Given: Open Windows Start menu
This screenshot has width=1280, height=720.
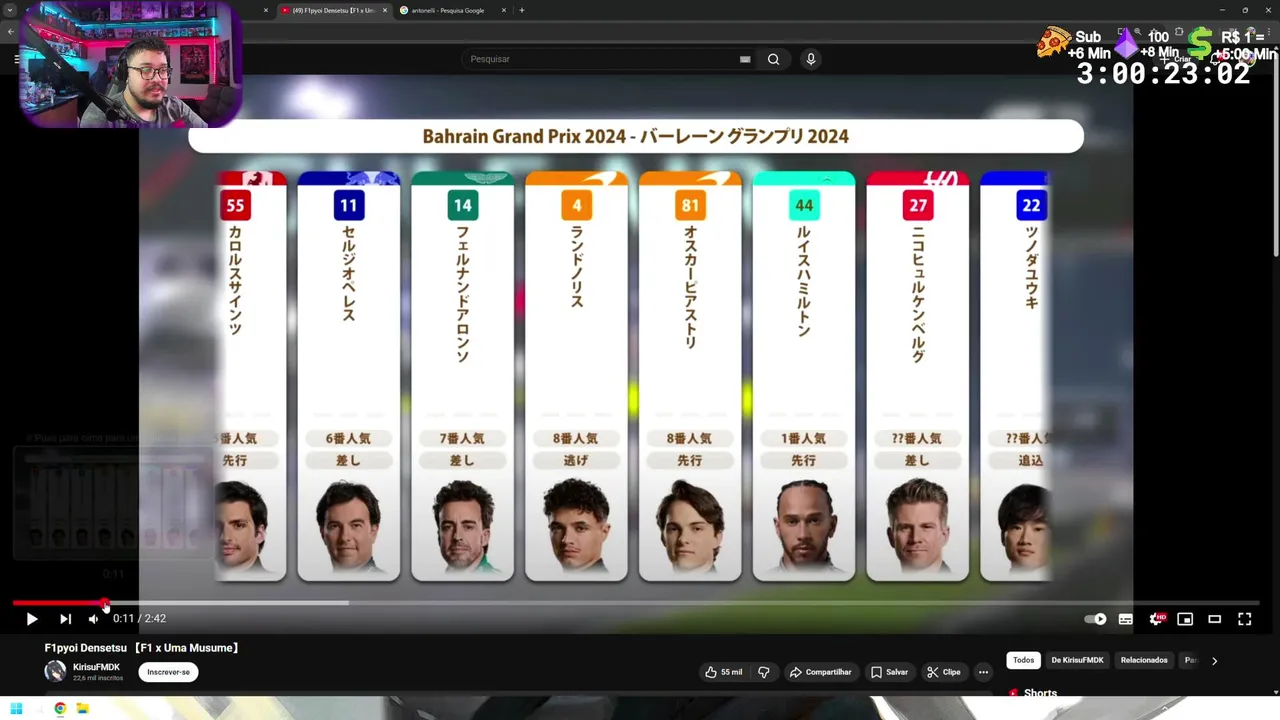Looking at the screenshot, I should tap(16, 709).
